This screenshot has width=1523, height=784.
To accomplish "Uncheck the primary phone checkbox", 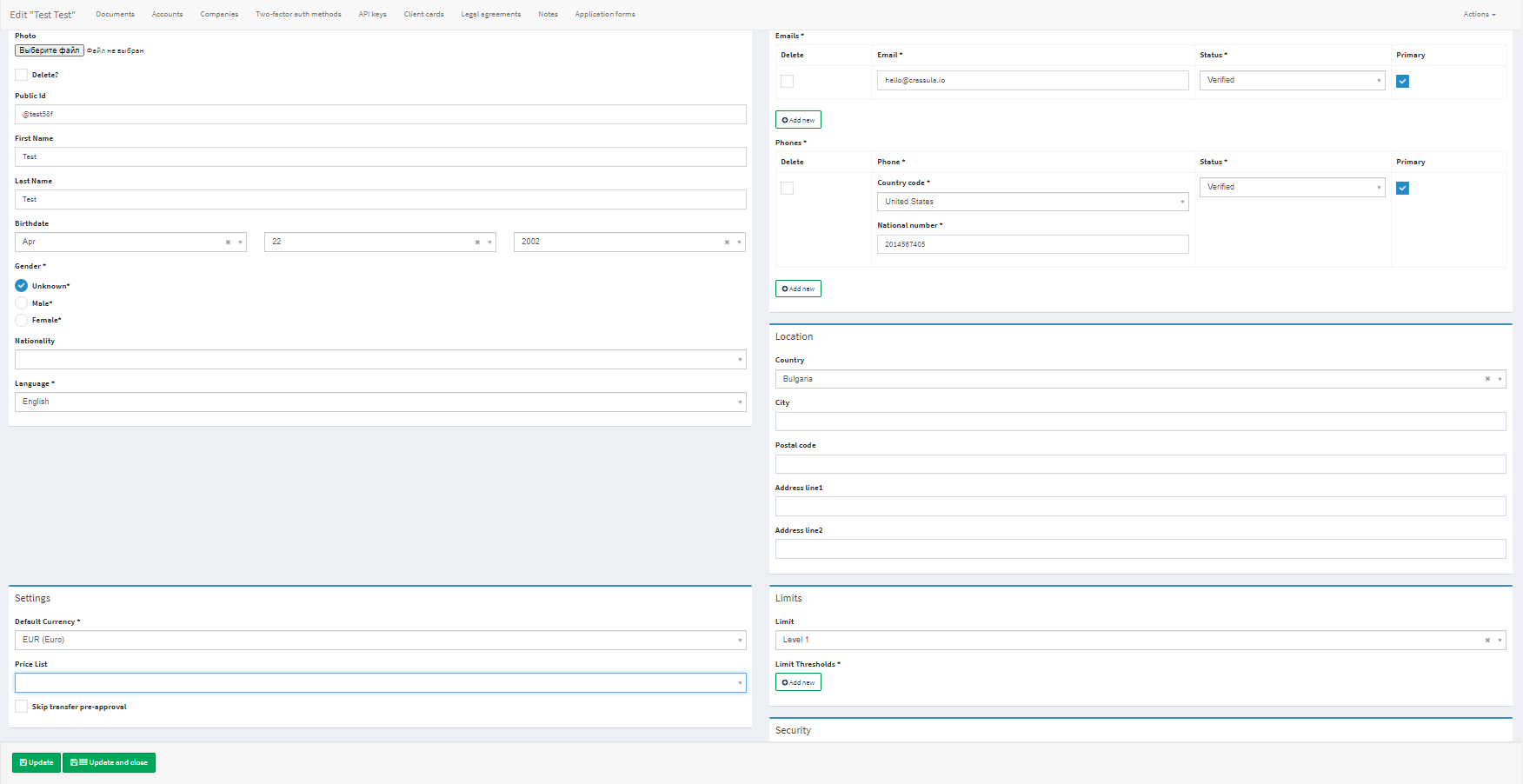I will click(1402, 188).
